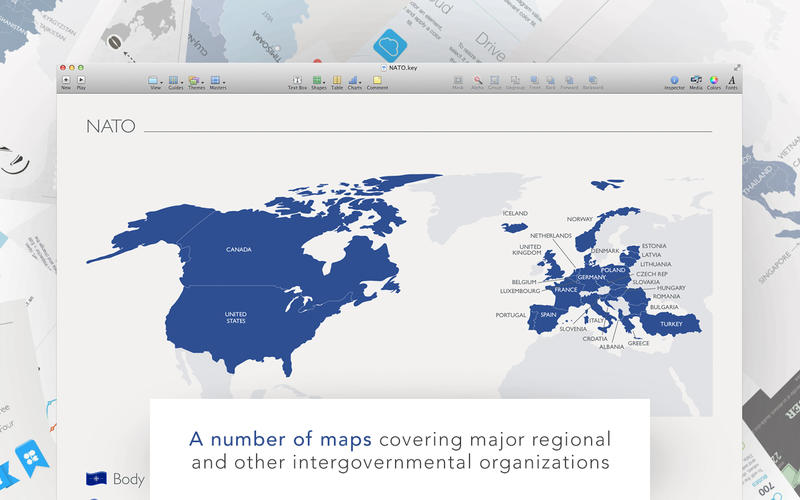Click the New slide button

coord(66,79)
